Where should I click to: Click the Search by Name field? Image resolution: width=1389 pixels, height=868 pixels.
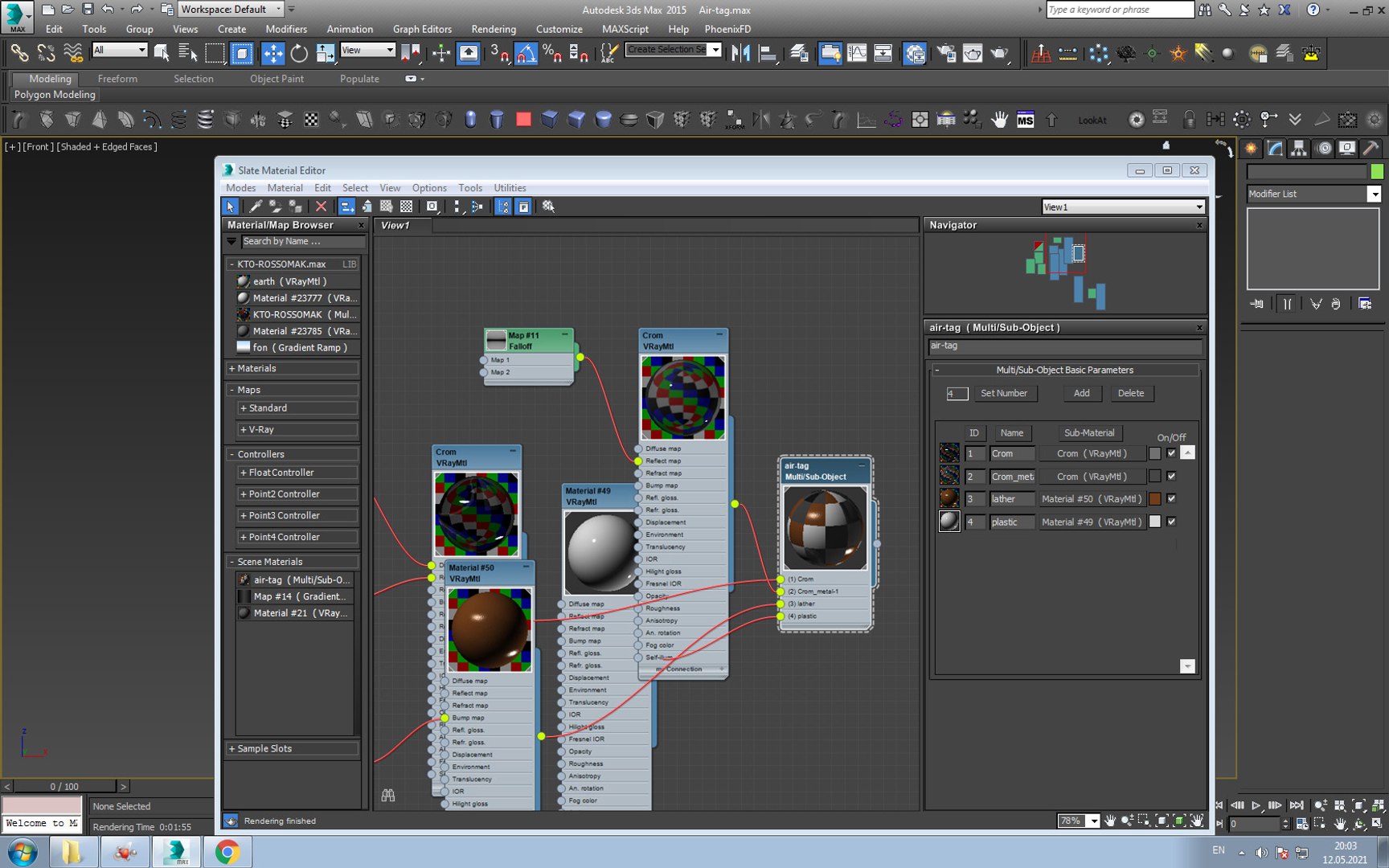302,241
